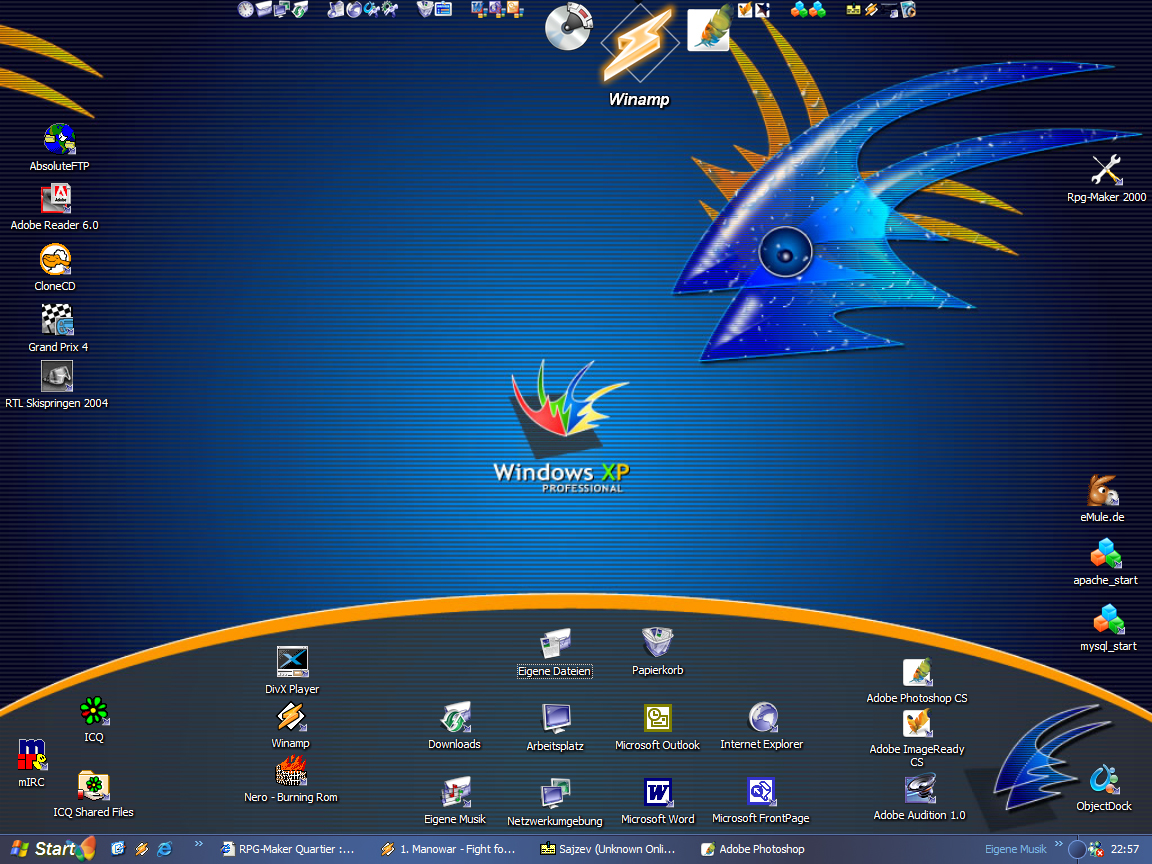Open Eigene Musik desktop folder icon
The image size is (1152, 864).
click(x=456, y=793)
